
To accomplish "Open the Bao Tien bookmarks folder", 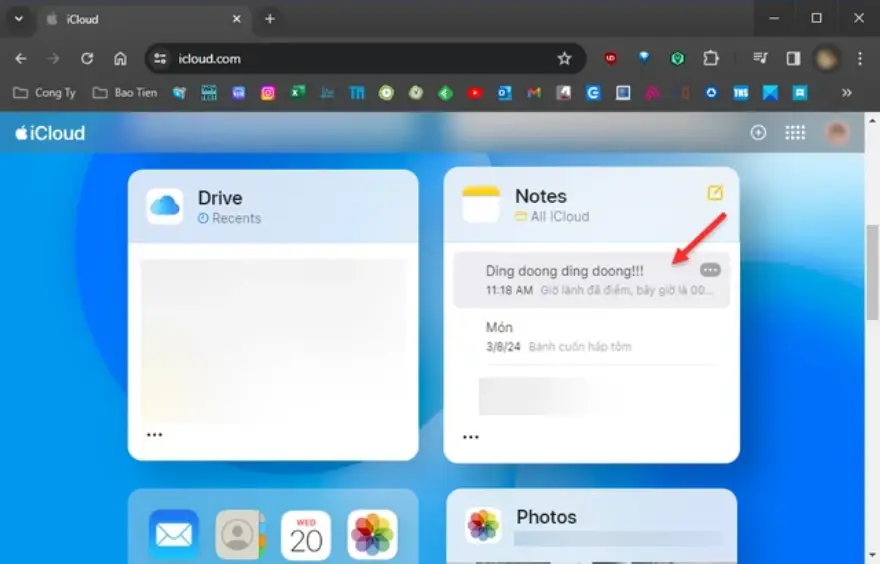I will [125, 93].
